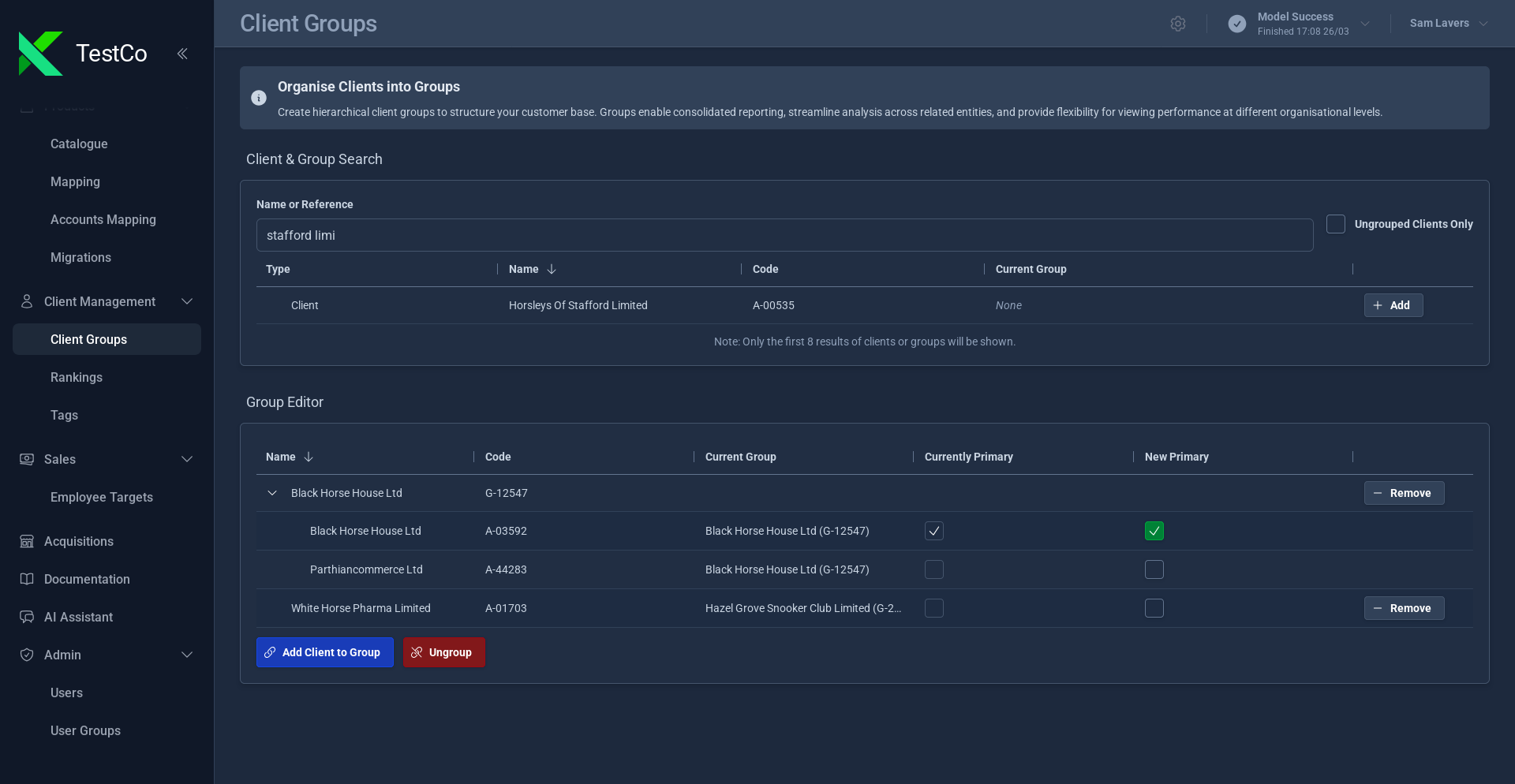The width and height of the screenshot is (1515, 784).
Task: Sort search results by Code column
Action: (765, 269)
